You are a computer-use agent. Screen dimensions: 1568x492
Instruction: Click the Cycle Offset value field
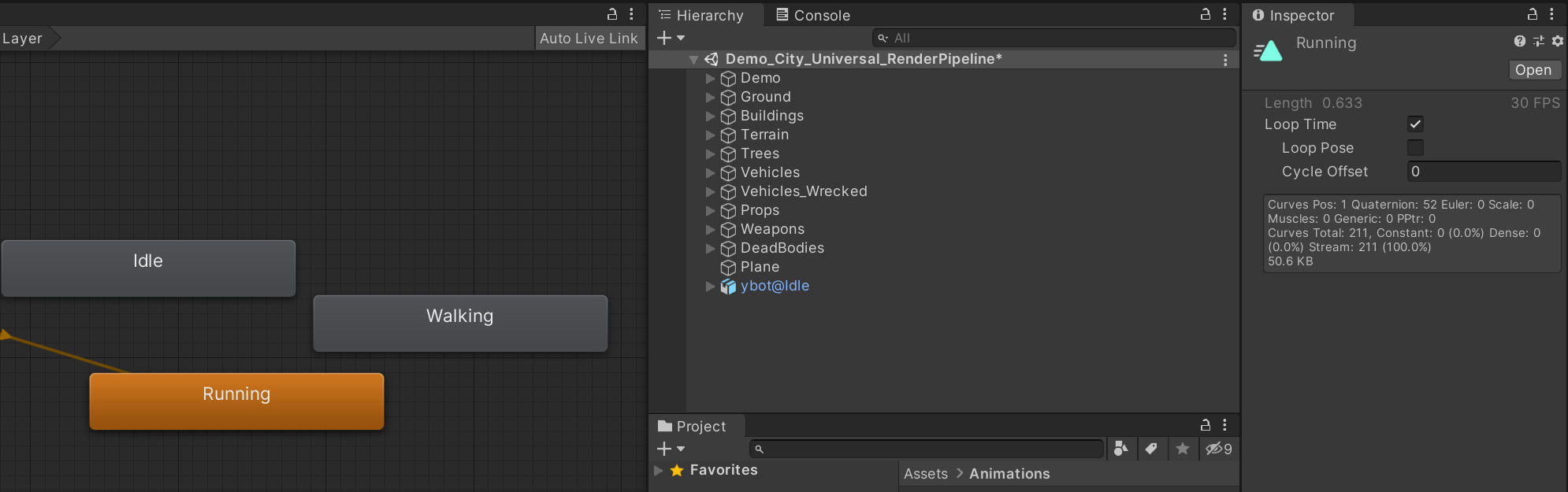tap(1484, 172)
